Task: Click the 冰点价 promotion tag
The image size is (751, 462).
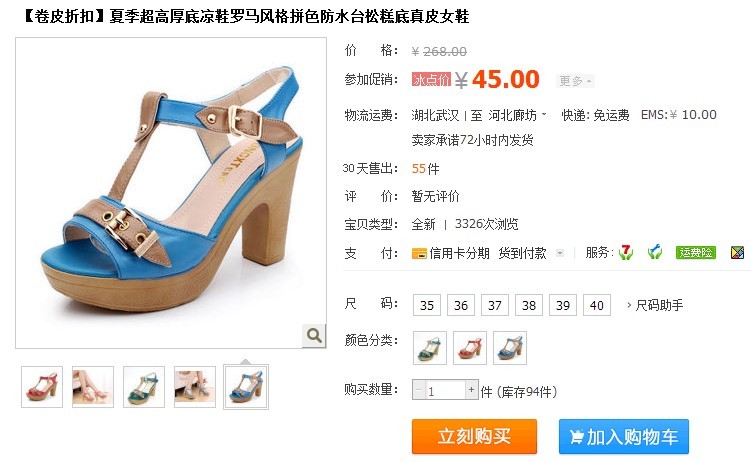Action: pos(431,79)
